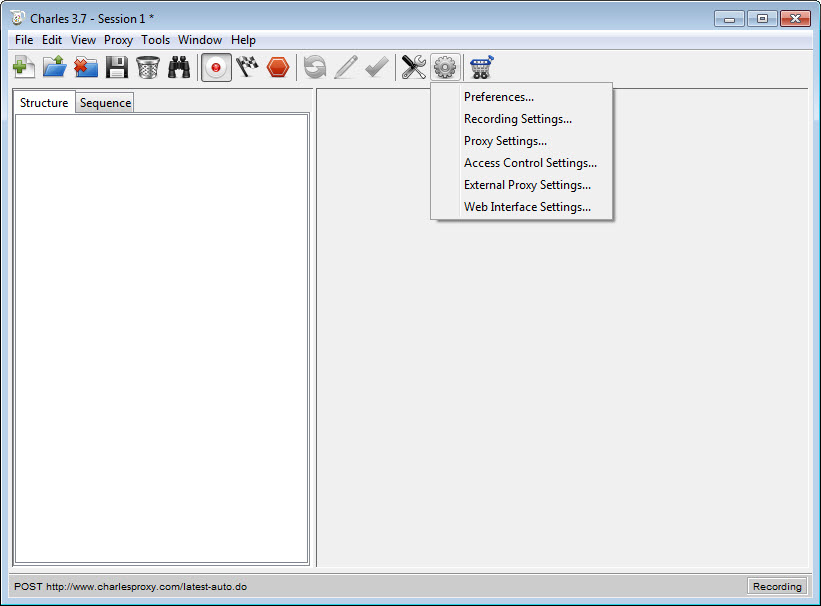Open the File menu
Image resolution: width=821 pixels, height=606 pixels.
click(x=24, y=40)
